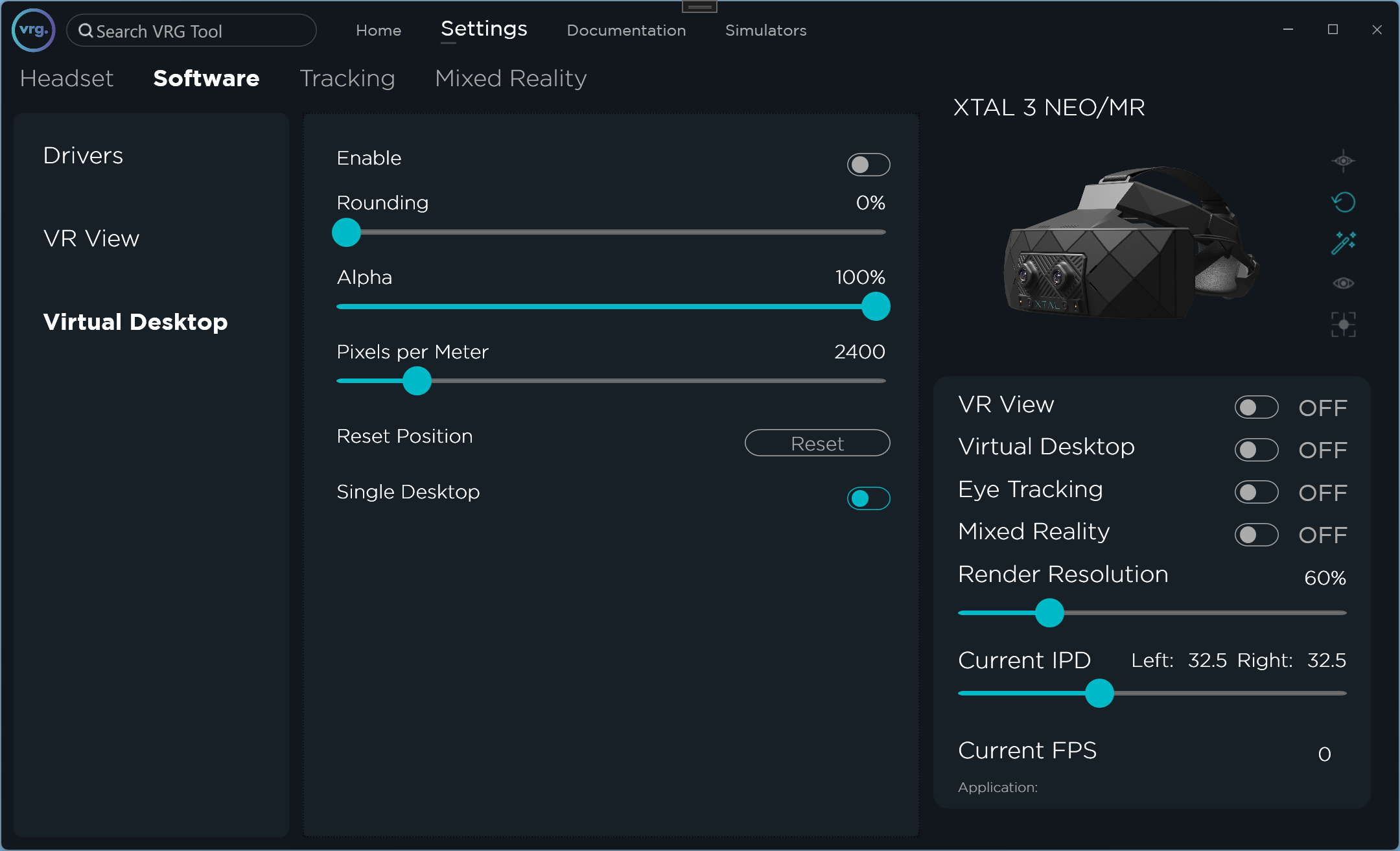
Task: Click the headset center crosshair icon
Action: point(1343,161)
